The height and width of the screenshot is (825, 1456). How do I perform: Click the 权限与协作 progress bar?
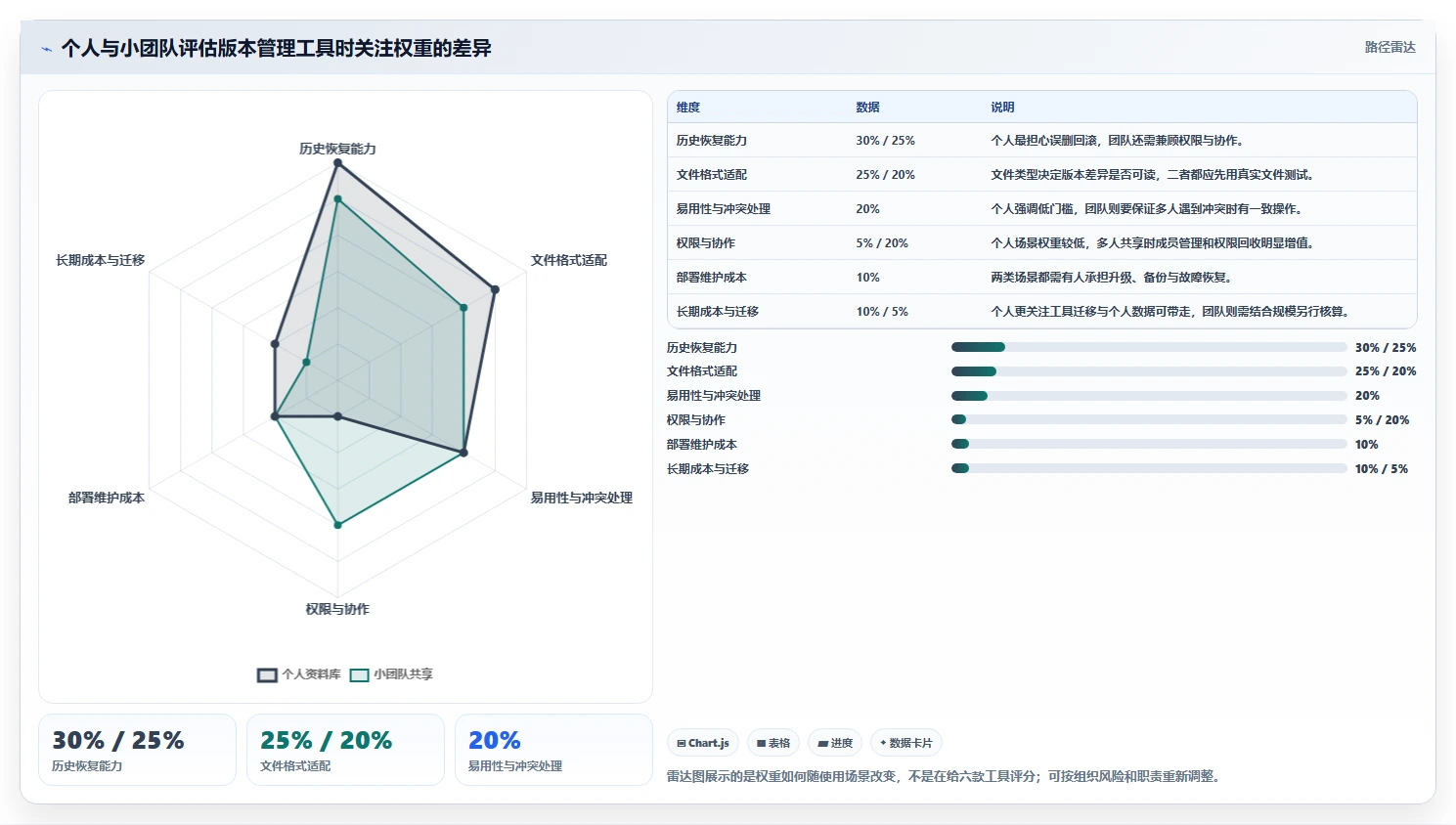[x=1149, y=419]
